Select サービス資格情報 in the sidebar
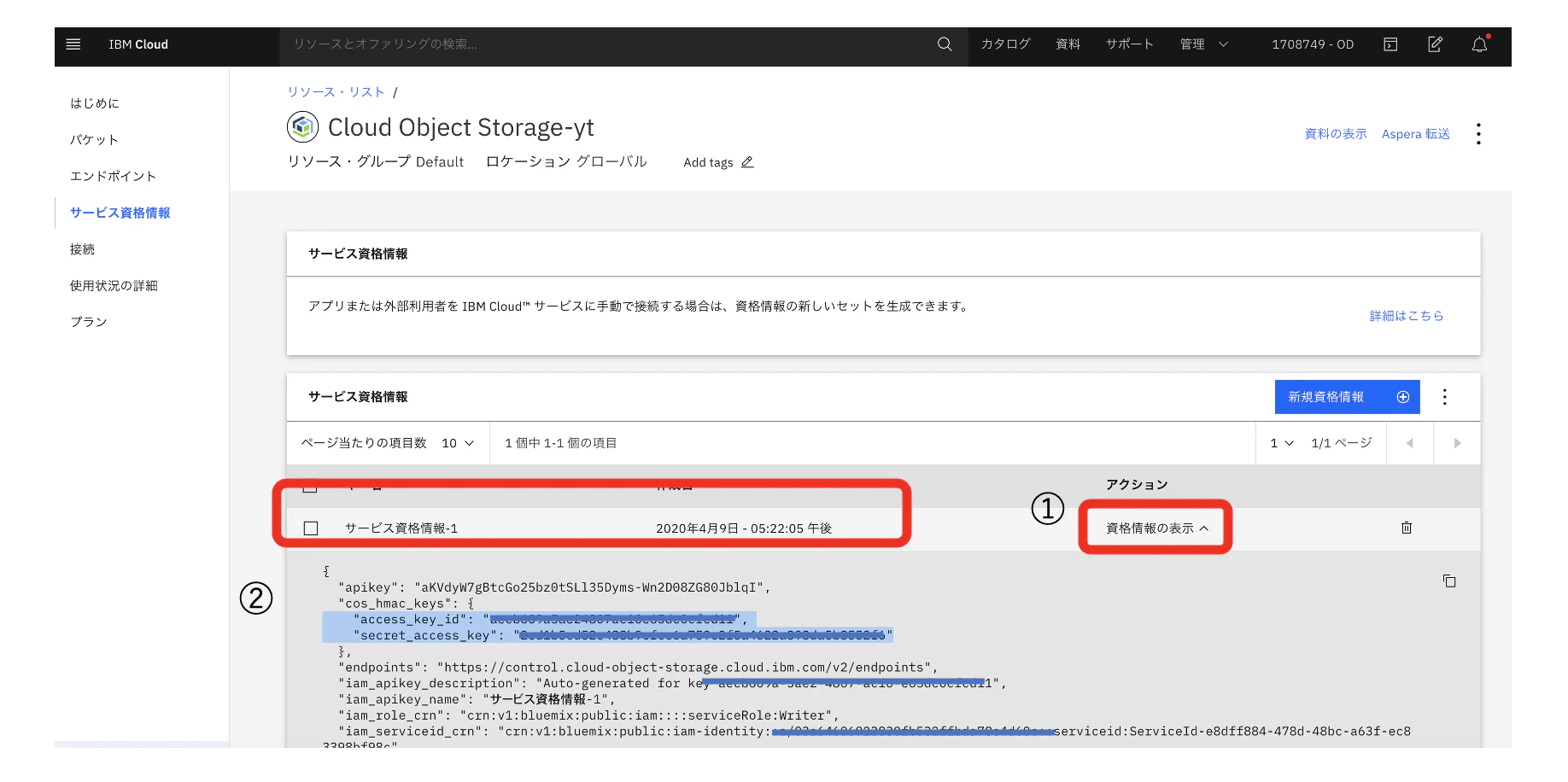This screenshot has height=782, width=1568. 120,213
